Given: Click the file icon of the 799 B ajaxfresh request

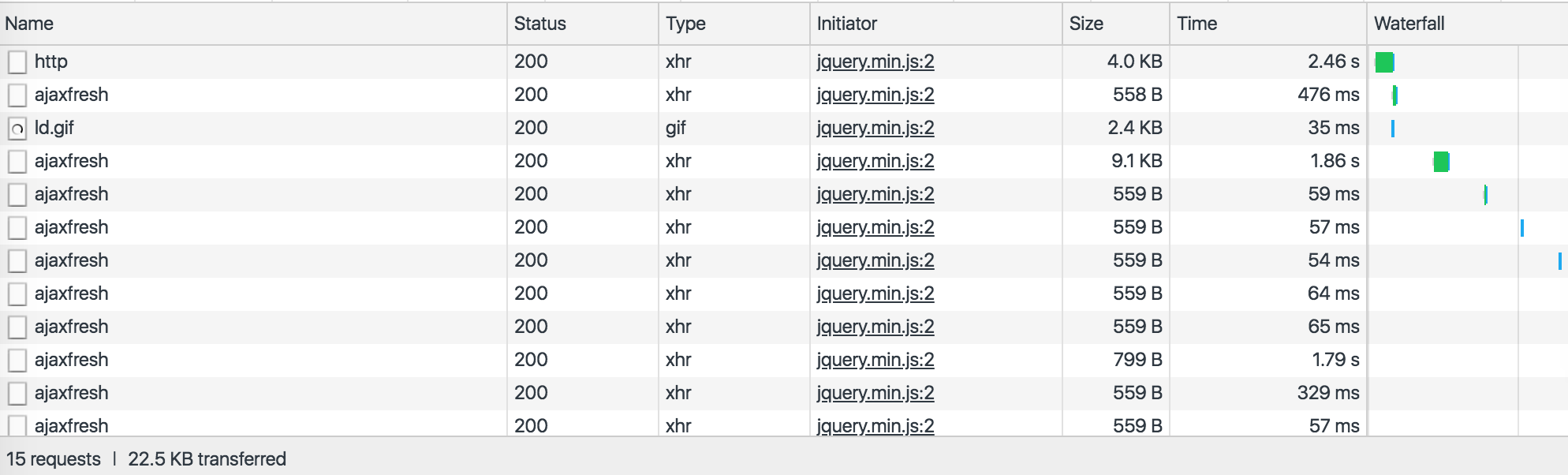Looking at the screenshot, I should point(17,361).
